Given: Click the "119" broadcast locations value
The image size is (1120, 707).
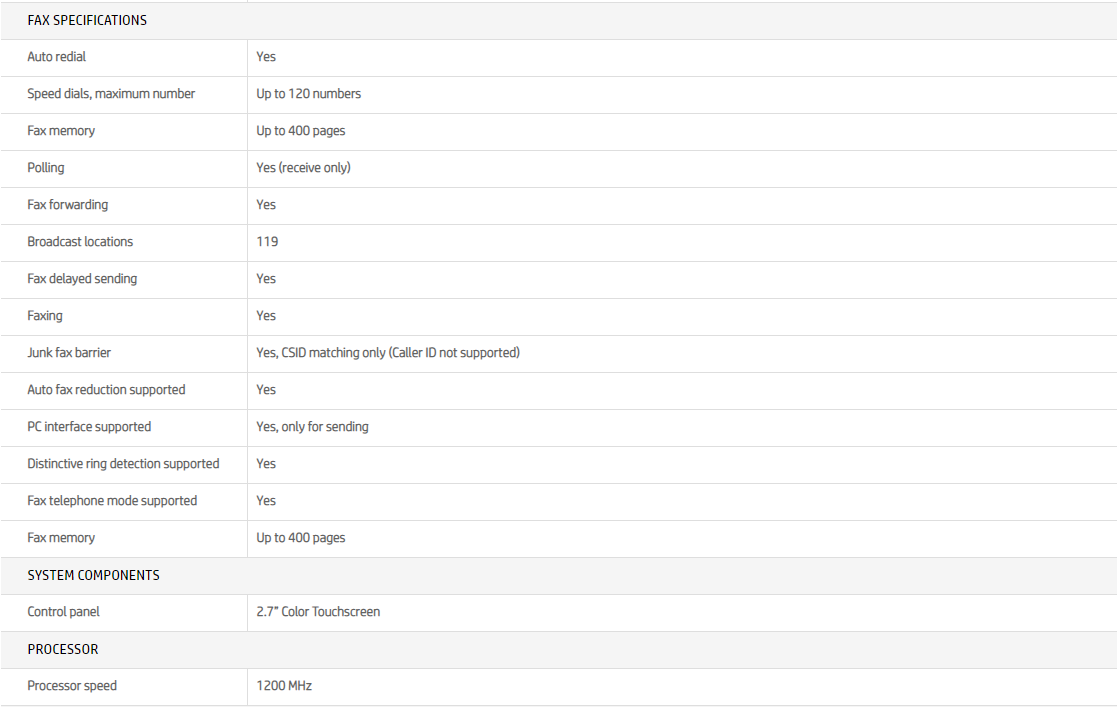Looking at the screenshot, I should pos(267,242).
